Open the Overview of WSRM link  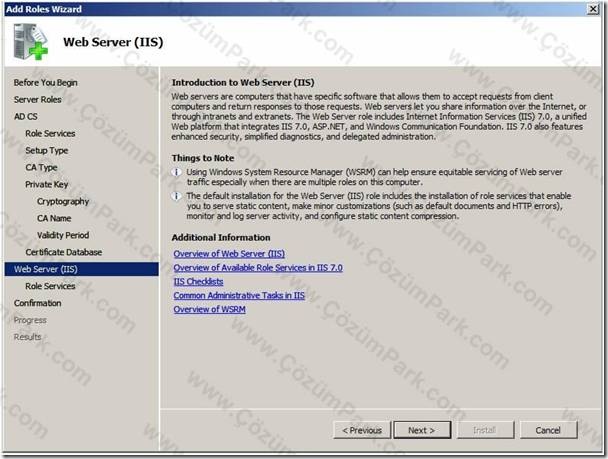pyautogui.click(x=209, y=310)
